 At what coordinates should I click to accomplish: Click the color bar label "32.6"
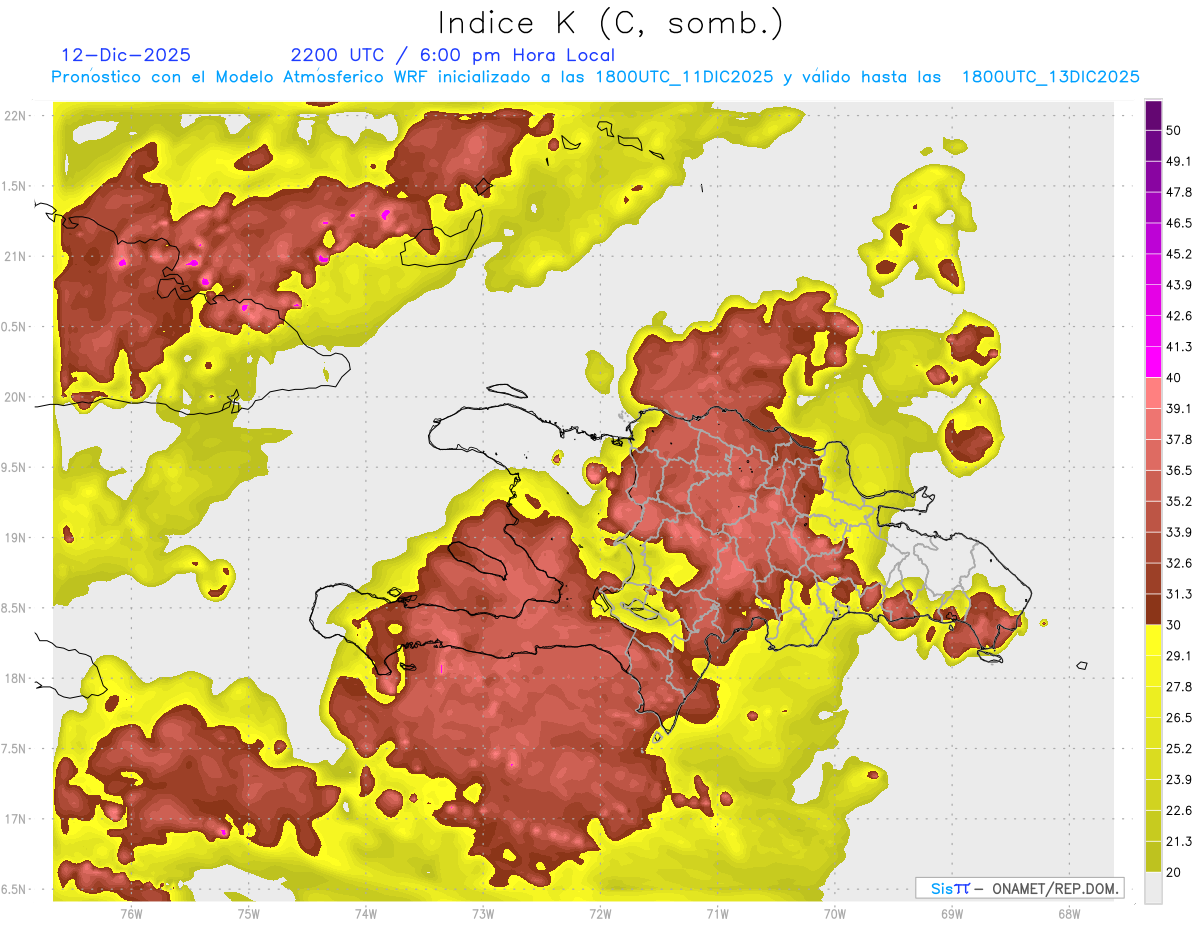click(1179, 563)
